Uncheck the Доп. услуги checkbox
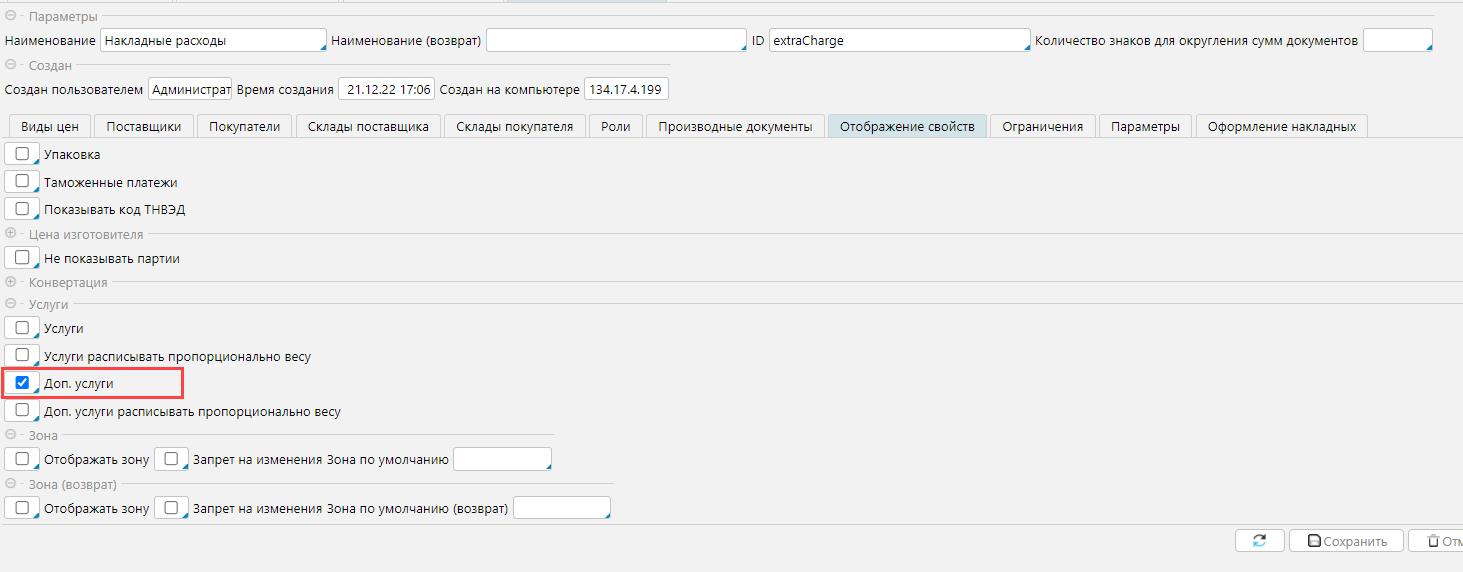The width and height of the screenshot is (1463, 572). pos(22,383)
